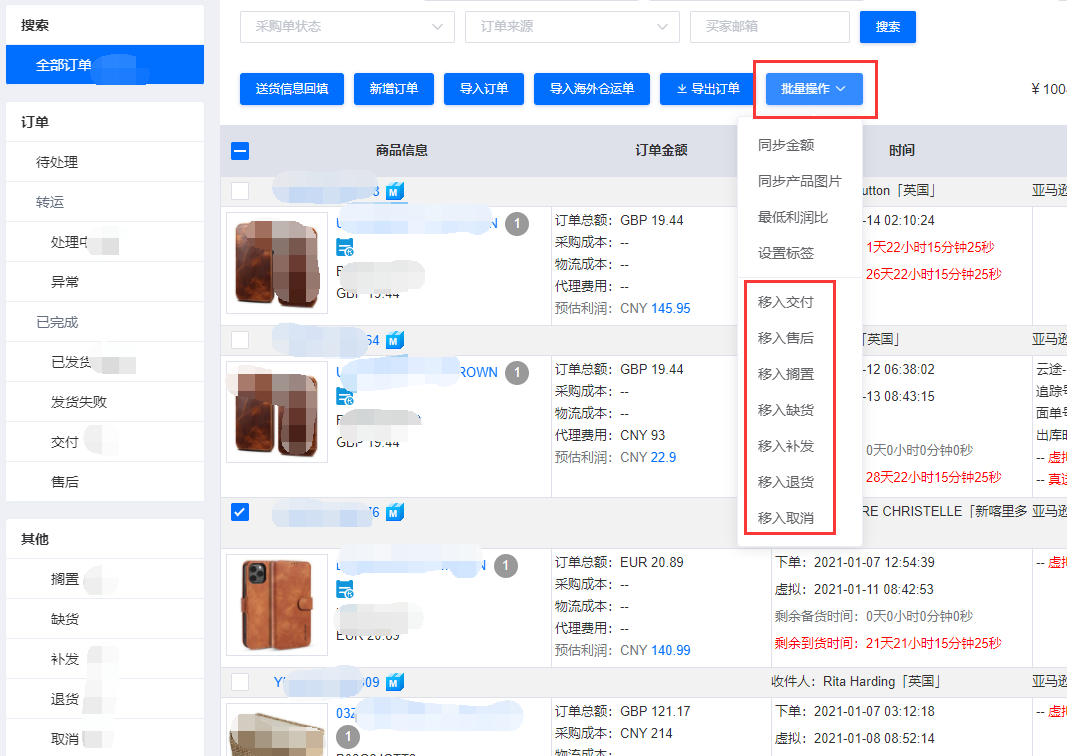
Task: Collapse the 批量操作 dropdown button
Action: tap(813, 89)
